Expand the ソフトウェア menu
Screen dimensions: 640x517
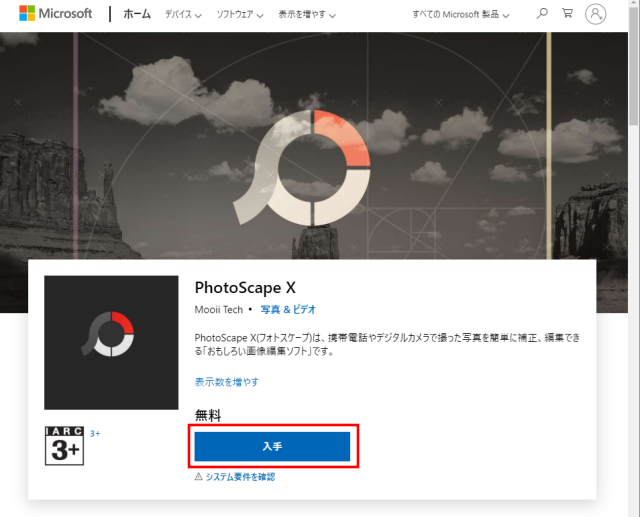pos(240,15)
